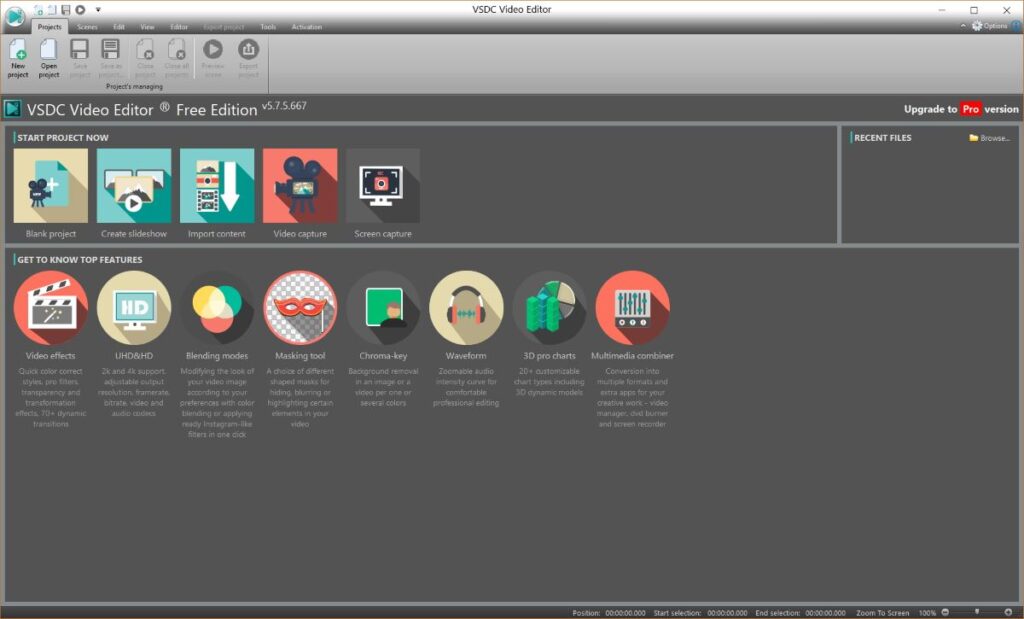Select the Waveform feature icon
The width and height of the screenshot is (1024, 619).
coord(466,308)
